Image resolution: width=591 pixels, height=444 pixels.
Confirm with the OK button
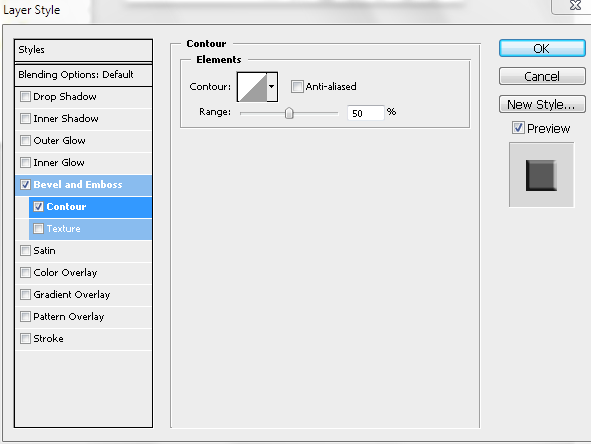542,48
